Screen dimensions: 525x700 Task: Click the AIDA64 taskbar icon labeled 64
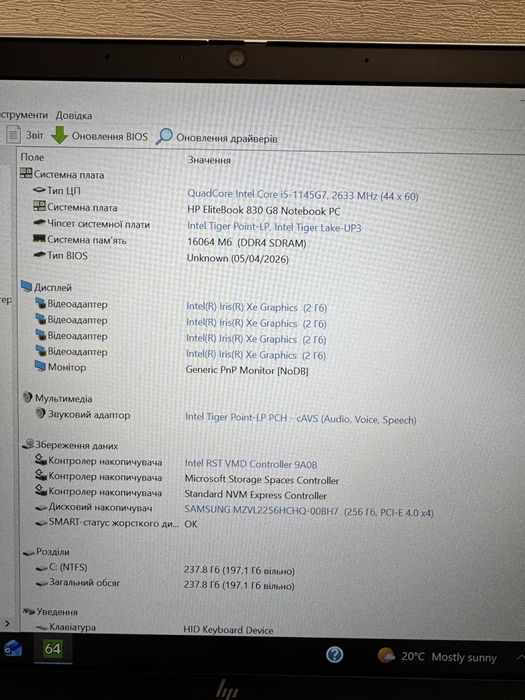coord(52,648)
